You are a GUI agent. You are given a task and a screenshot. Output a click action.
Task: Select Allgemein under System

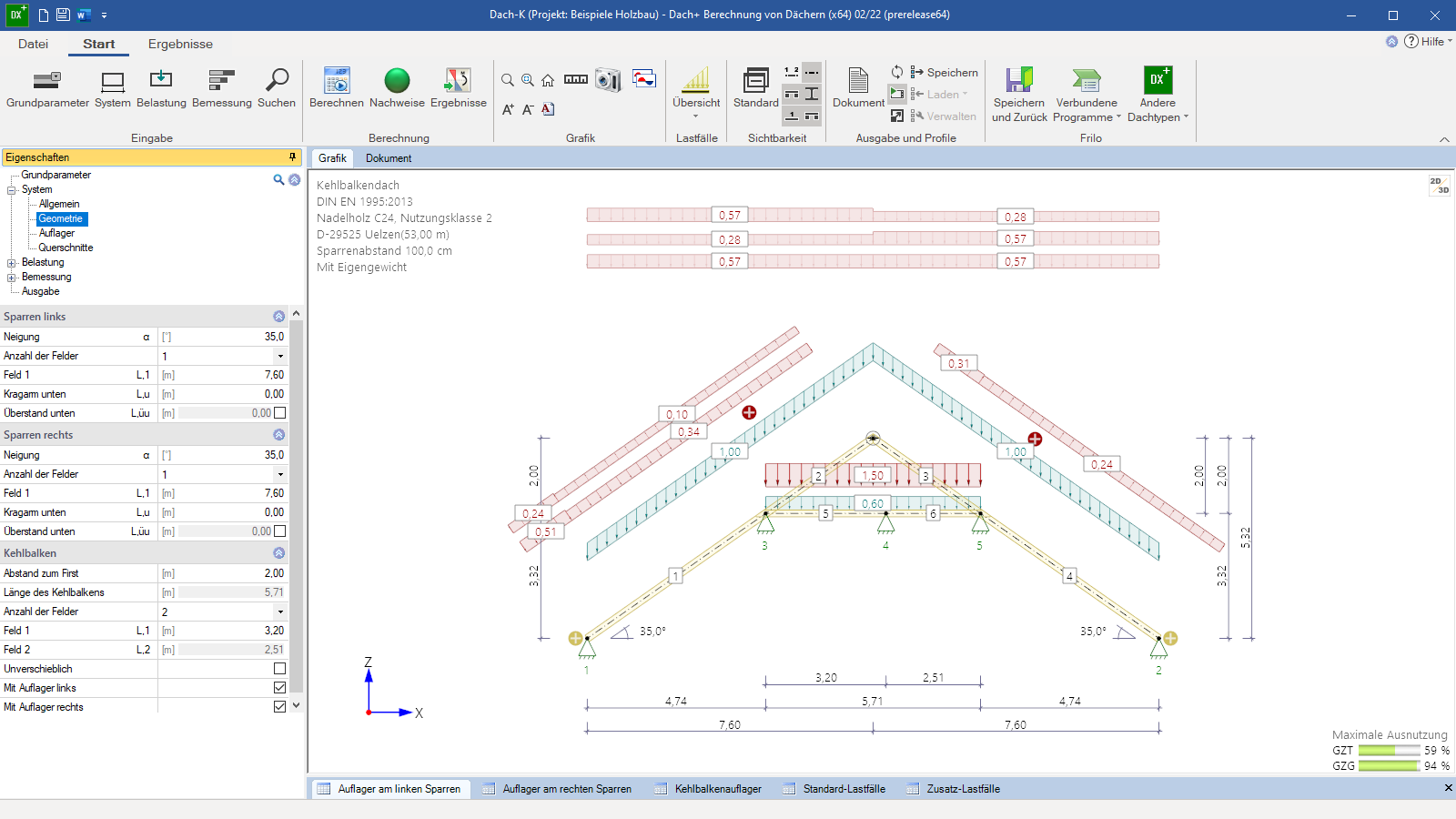(x=59, y=204)
